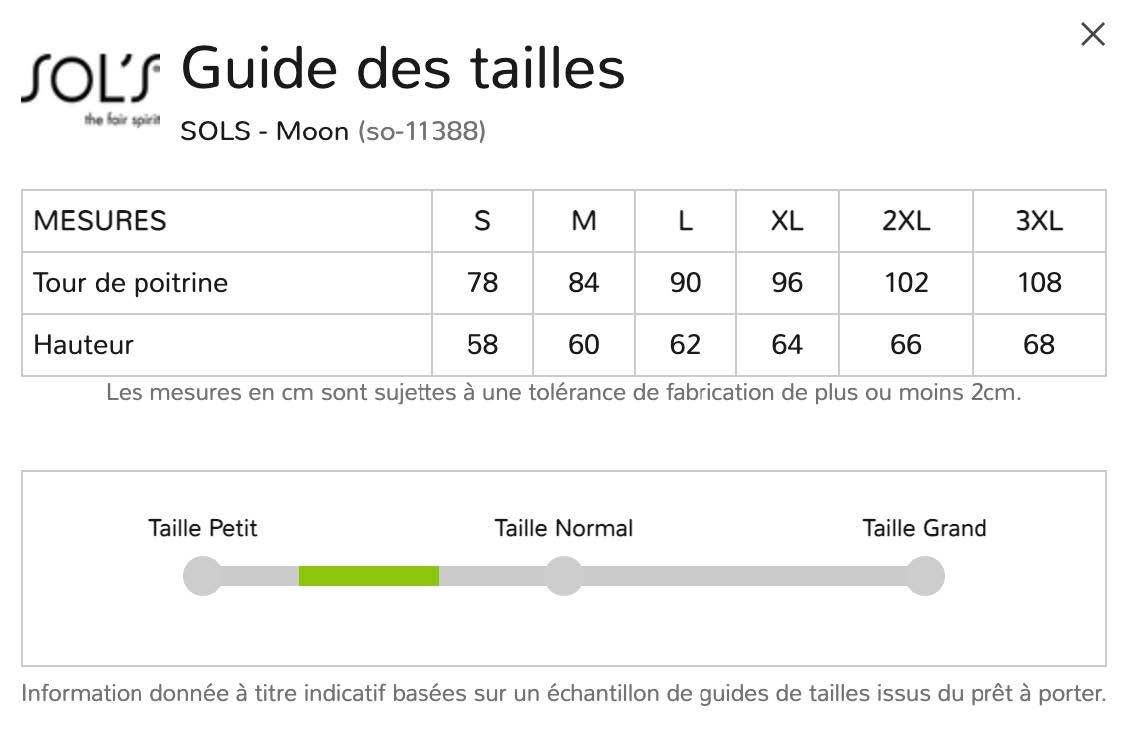Click the Taille Normal slider marker

tap(564, 576)
